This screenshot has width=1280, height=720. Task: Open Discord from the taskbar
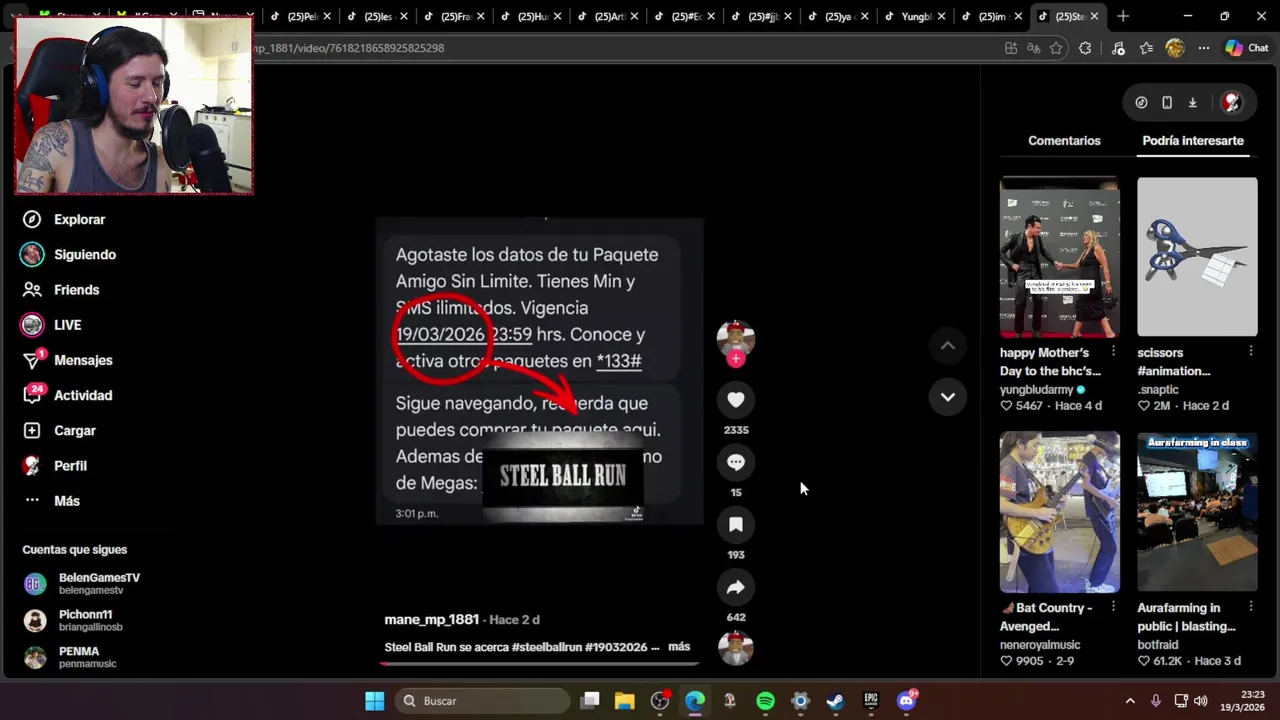[x=906, y=701]
